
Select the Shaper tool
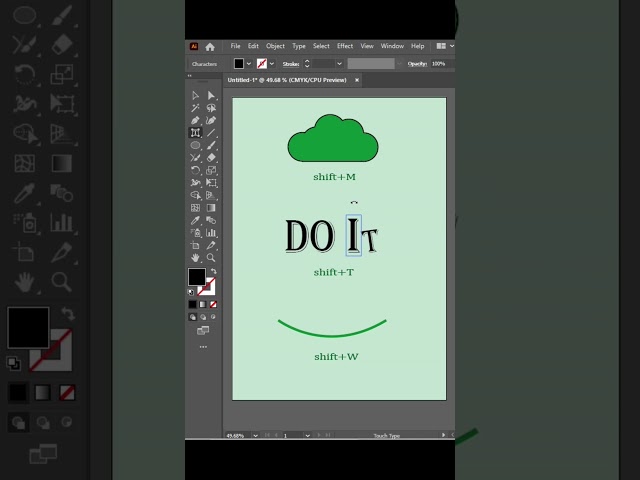[x=195, y=158]
